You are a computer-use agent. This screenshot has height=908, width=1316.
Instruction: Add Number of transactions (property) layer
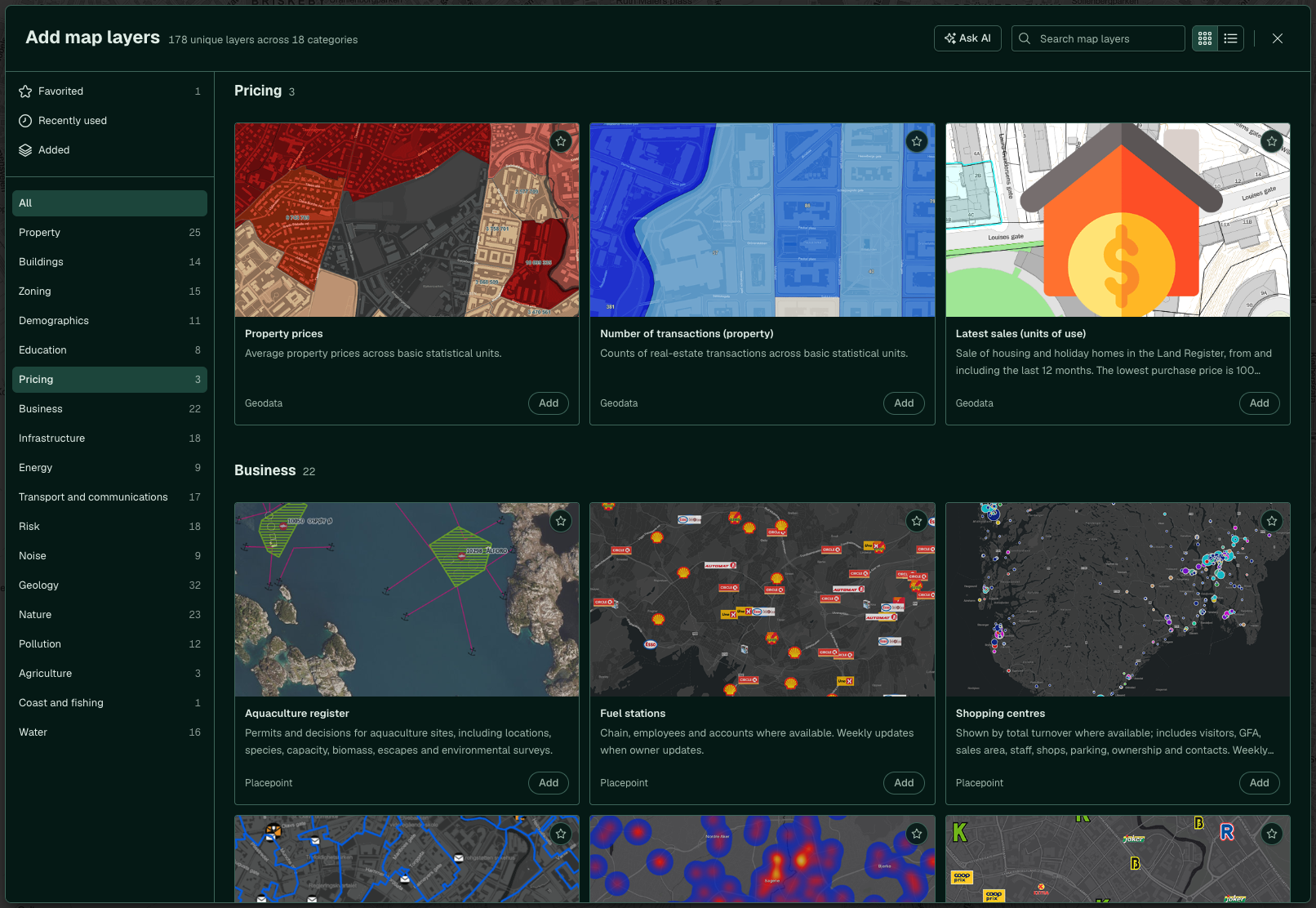coord(904,403)
